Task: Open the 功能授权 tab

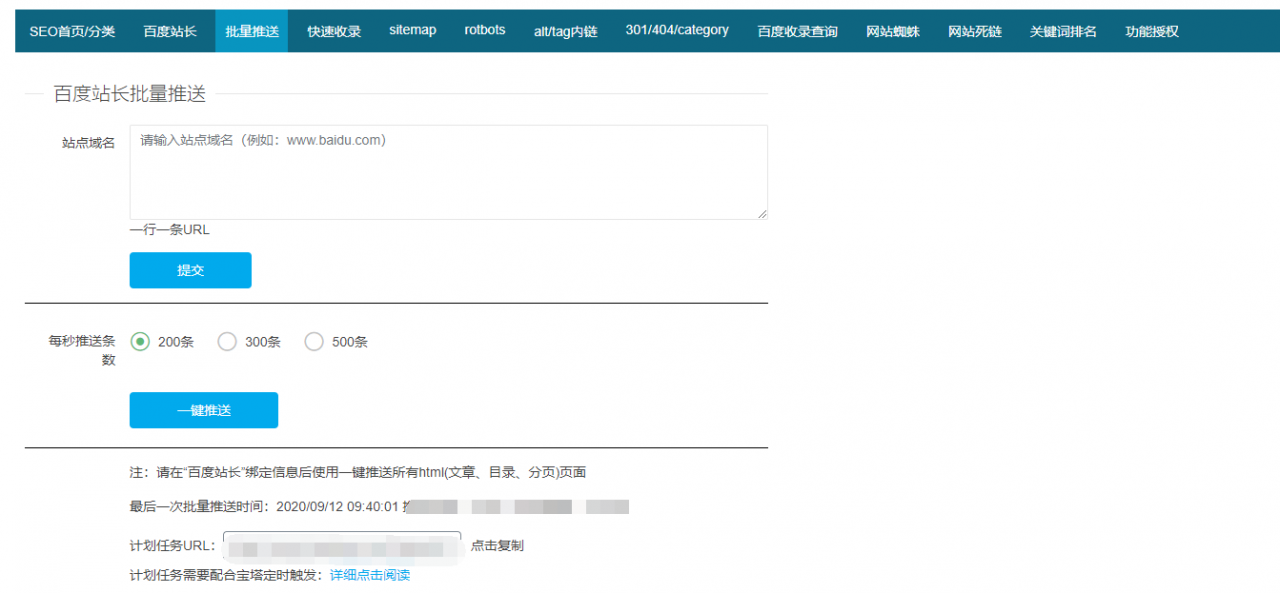Action: click(x=1150, y=30)
